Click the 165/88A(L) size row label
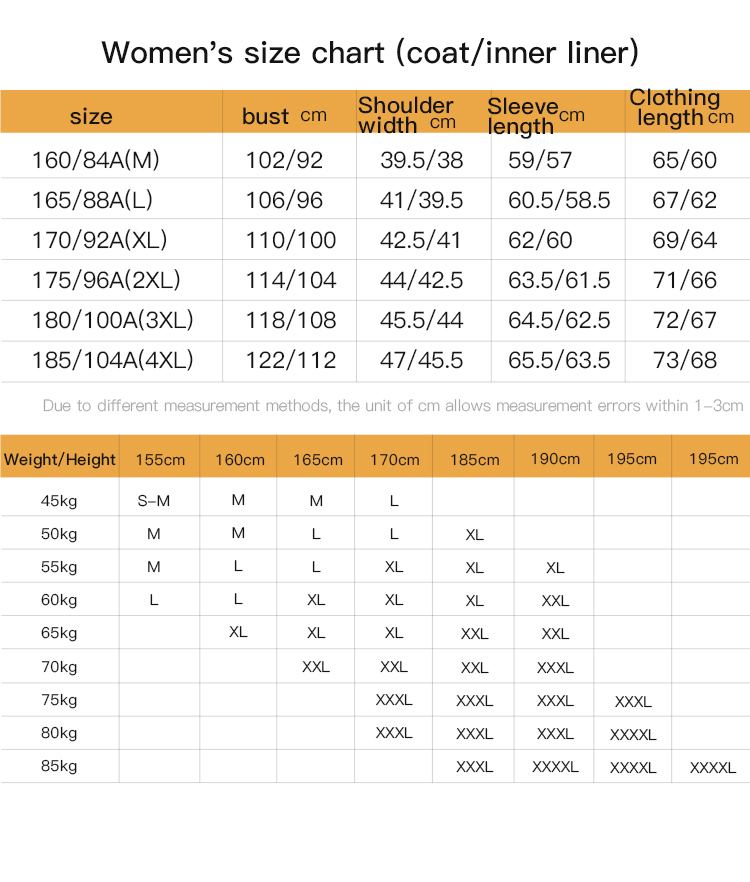750x882 pixels. 92,200
